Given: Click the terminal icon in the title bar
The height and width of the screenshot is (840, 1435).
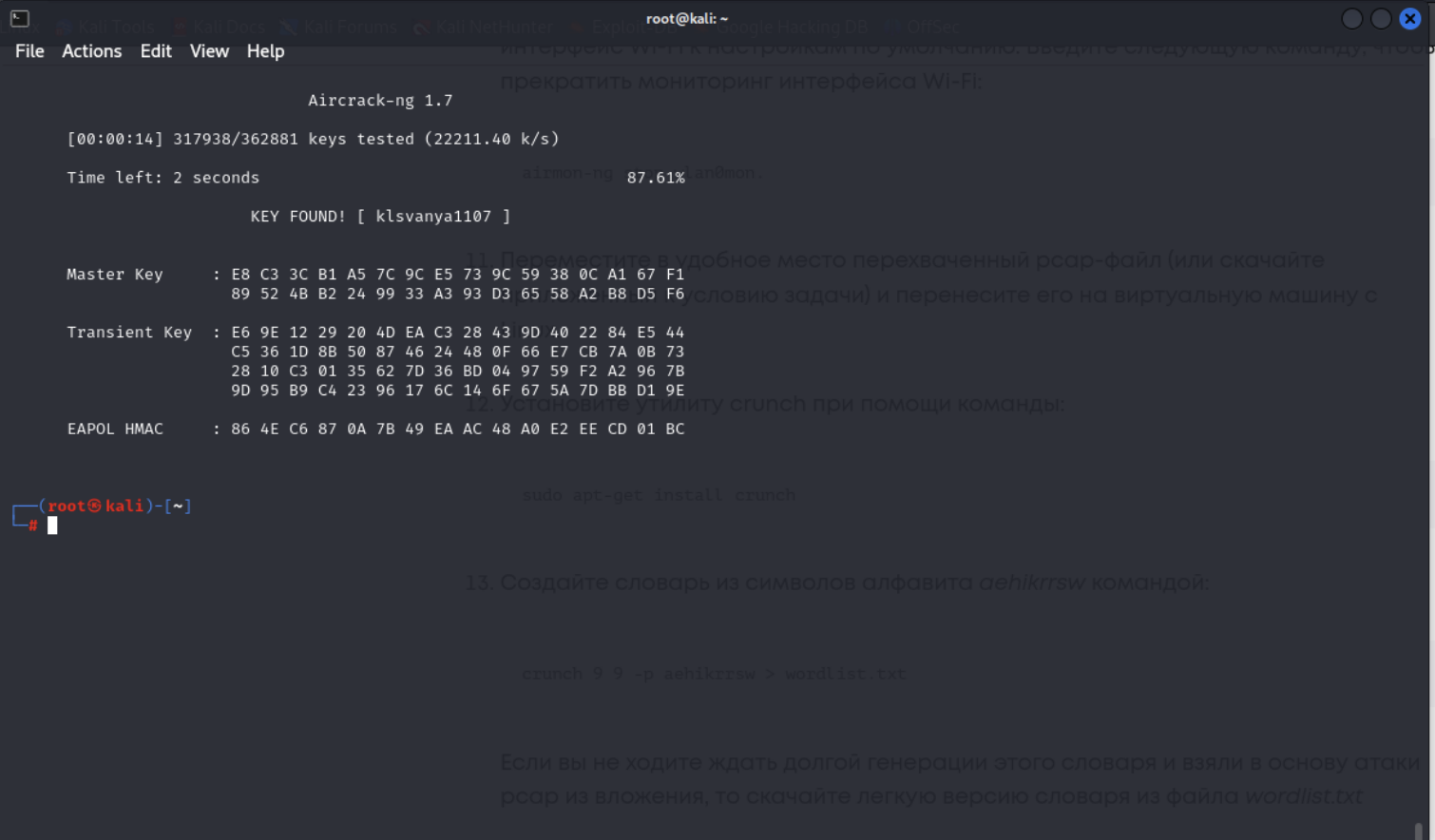Looking at the screenshot, I should (20, 18).
